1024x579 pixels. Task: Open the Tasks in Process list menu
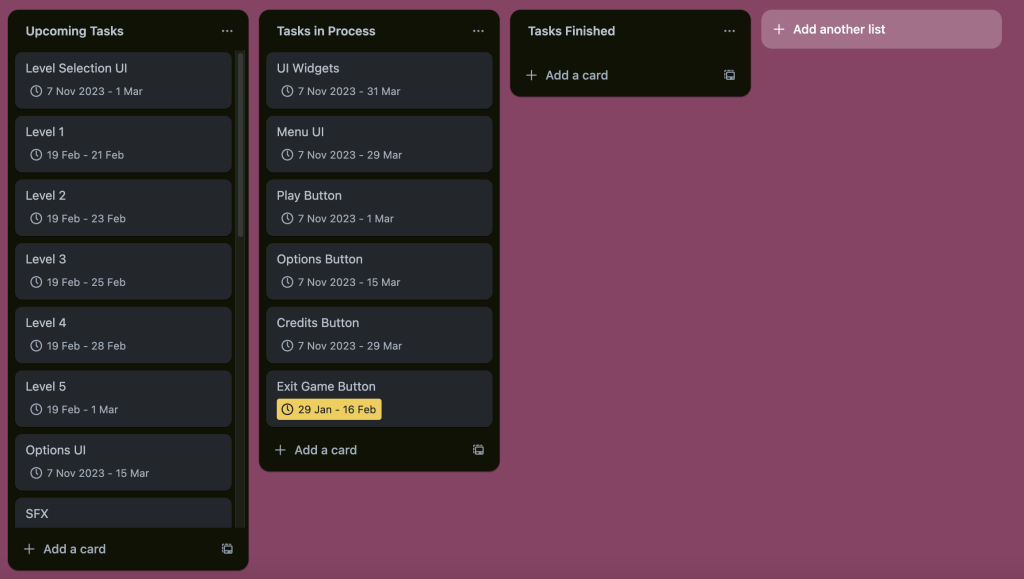[x=478, y=31]
